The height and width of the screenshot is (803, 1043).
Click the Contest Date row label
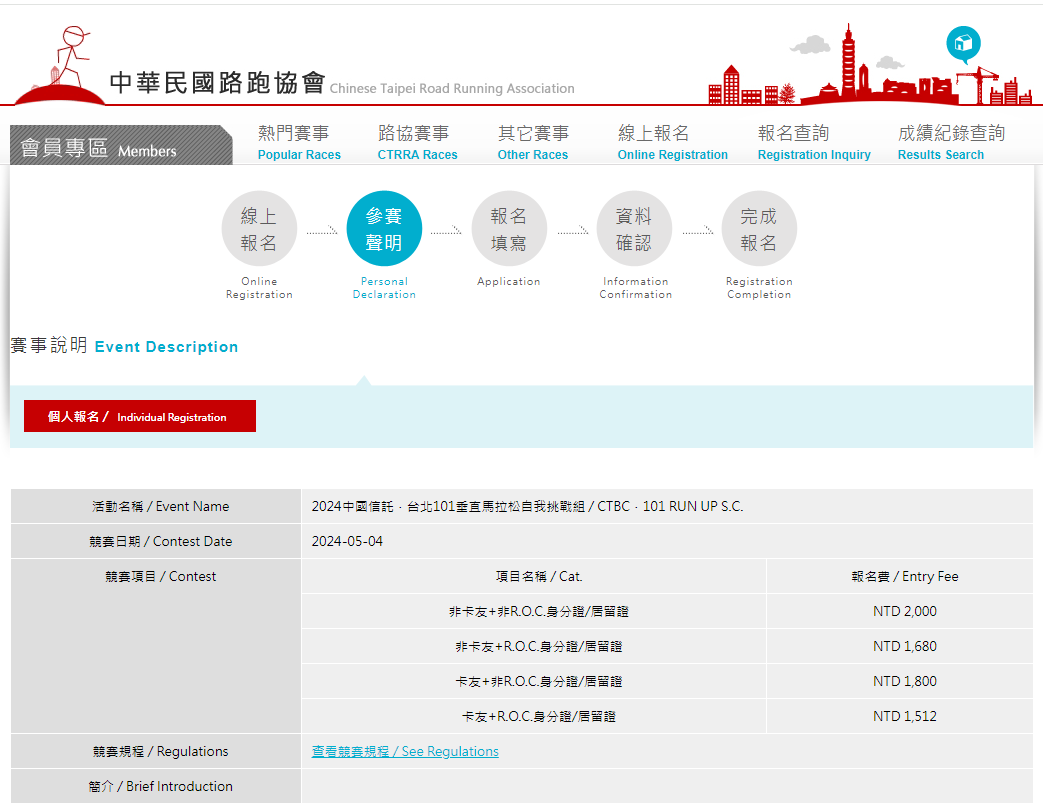pos(160,542)
